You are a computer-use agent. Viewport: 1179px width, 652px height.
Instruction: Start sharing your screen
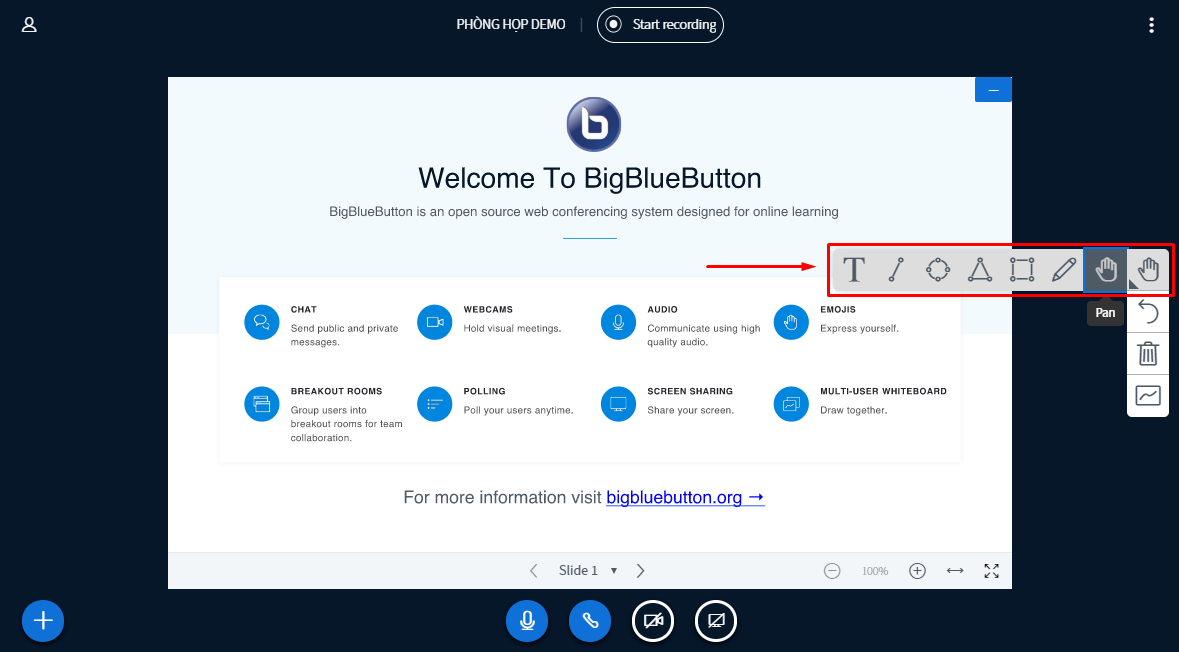click(716, 621)
